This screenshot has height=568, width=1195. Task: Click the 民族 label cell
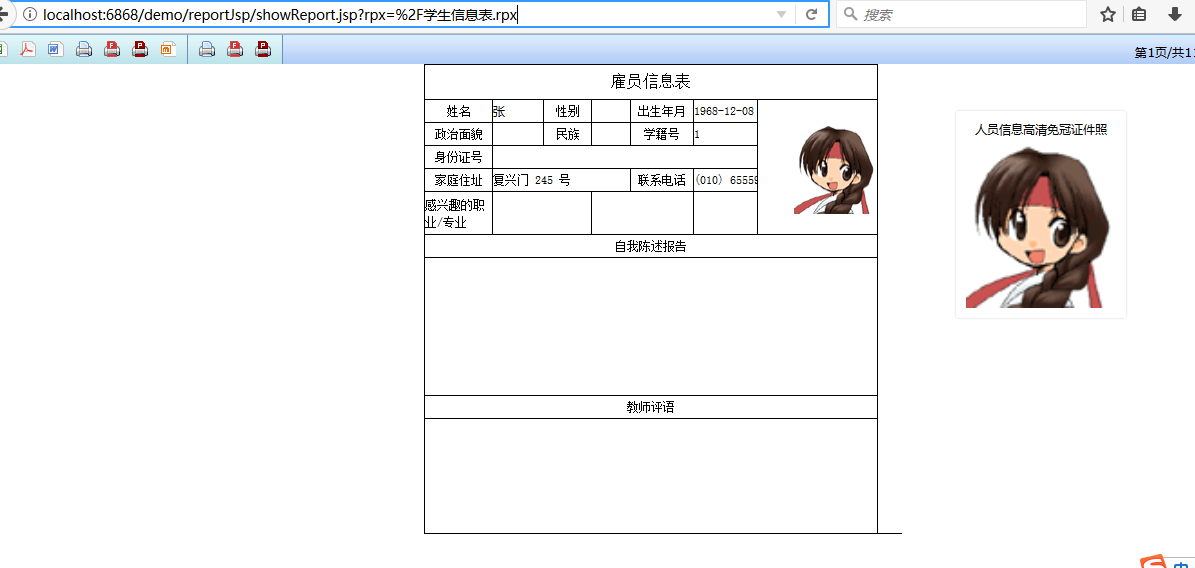point(568,134)
